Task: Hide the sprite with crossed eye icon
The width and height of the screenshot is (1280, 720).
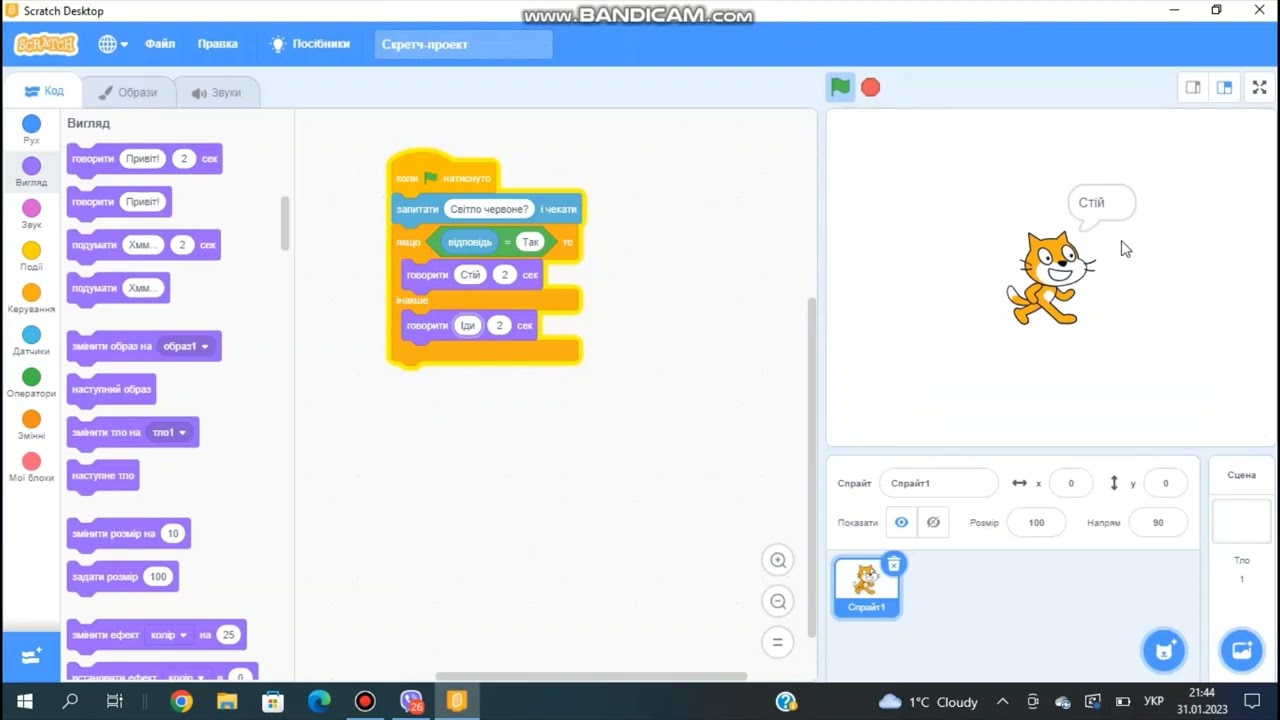Action: (933, 522)
